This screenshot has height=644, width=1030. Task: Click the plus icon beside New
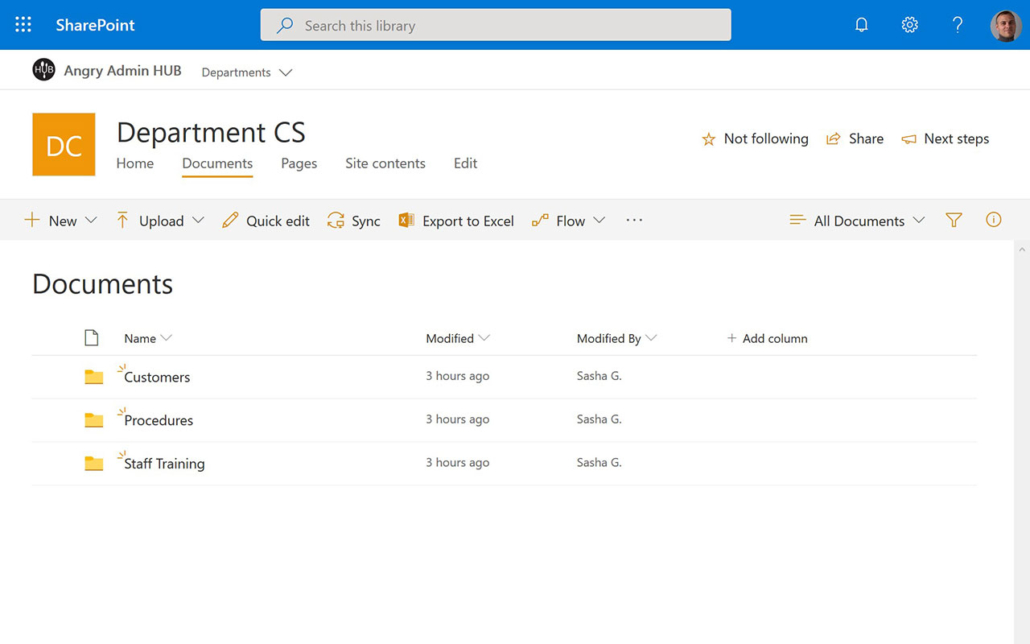(x=32, y=220)
